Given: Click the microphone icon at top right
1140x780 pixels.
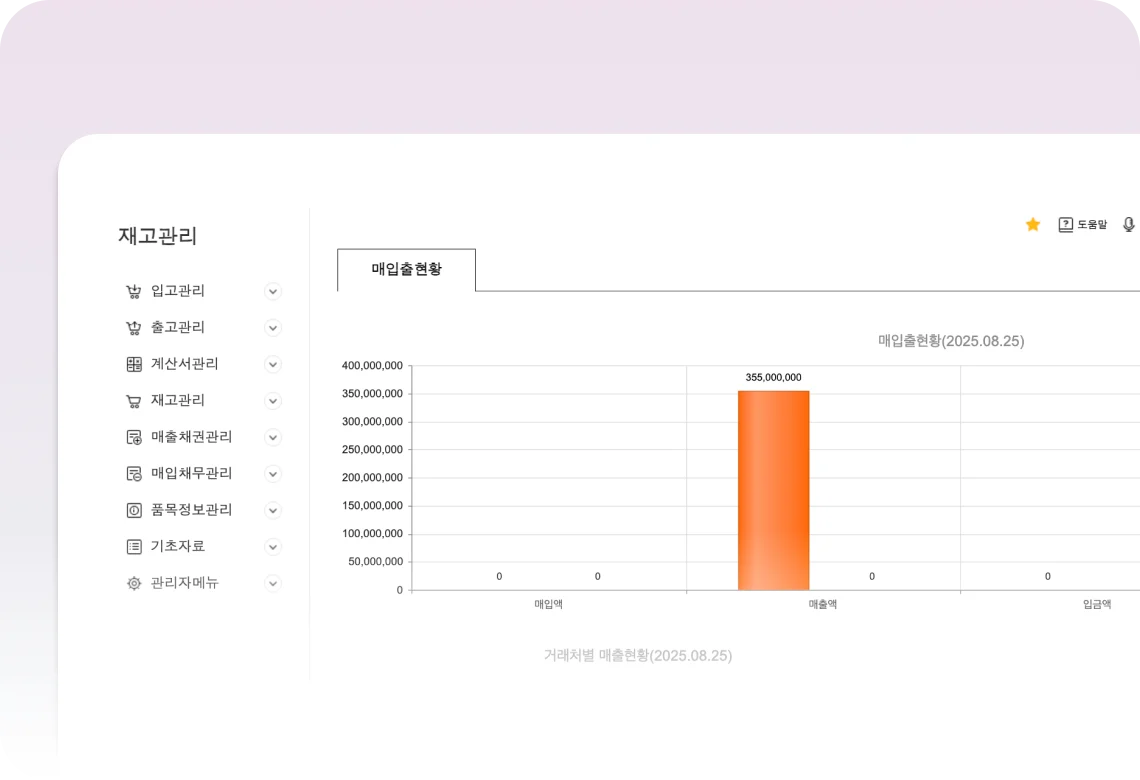Looking at the screenshot, I should 1128,225.
